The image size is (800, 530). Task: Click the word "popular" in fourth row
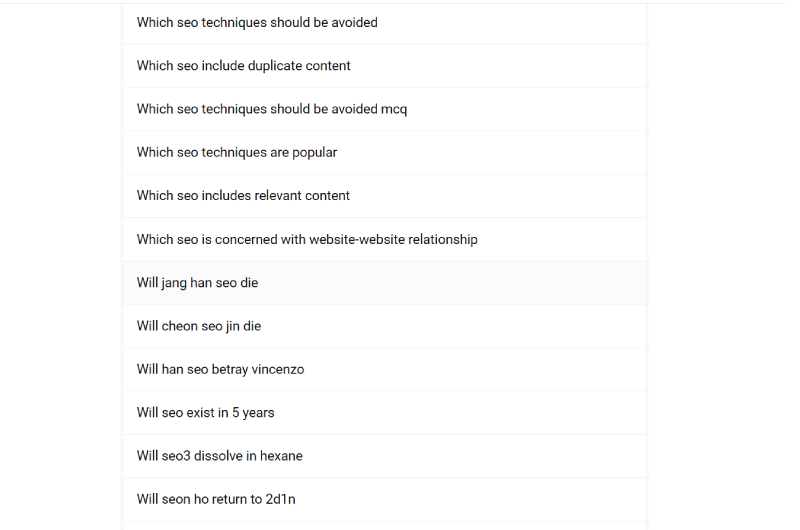(314, 153)
